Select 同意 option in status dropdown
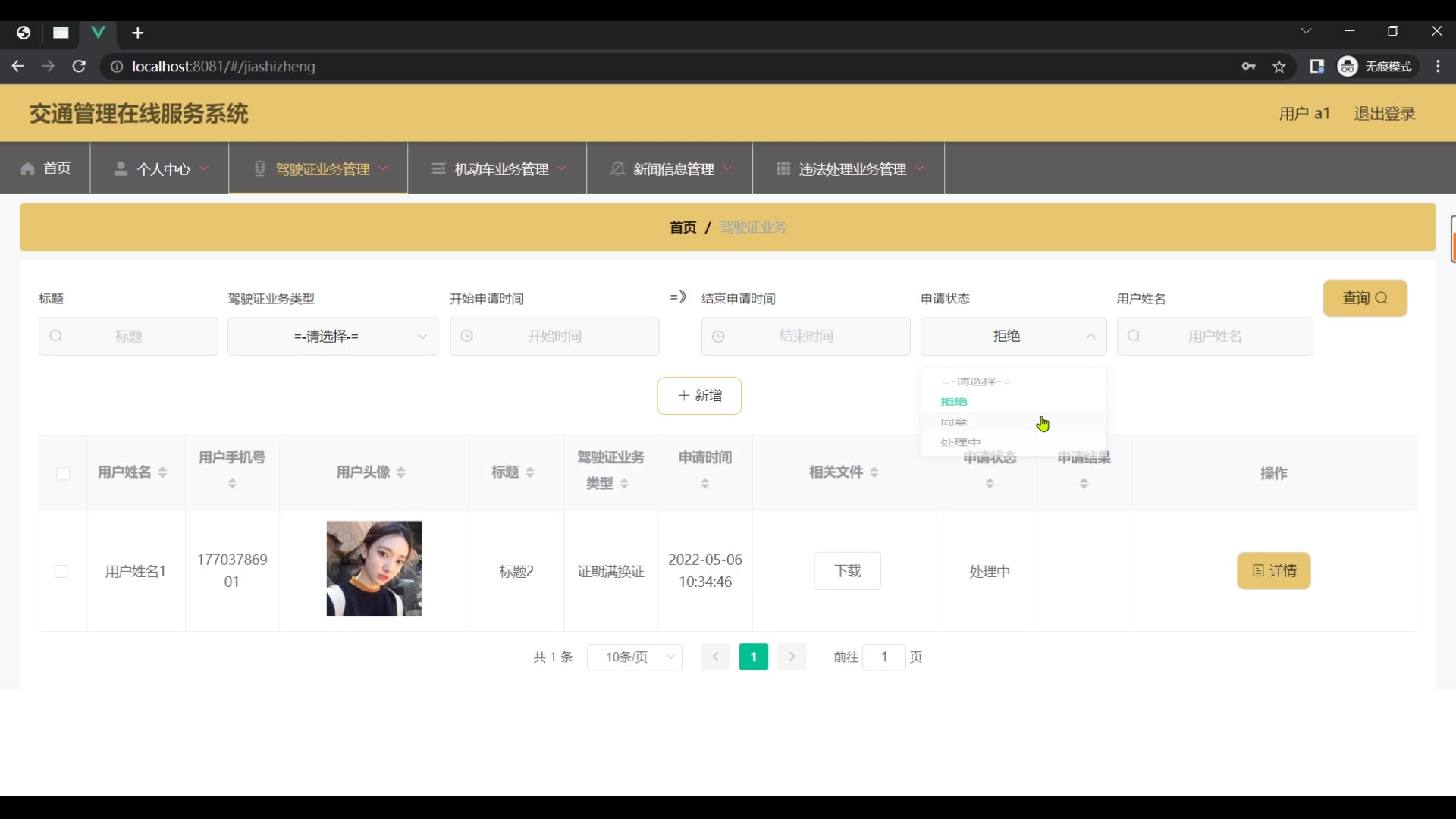The width and height of the screenshot is (1456, 819). 954,422
